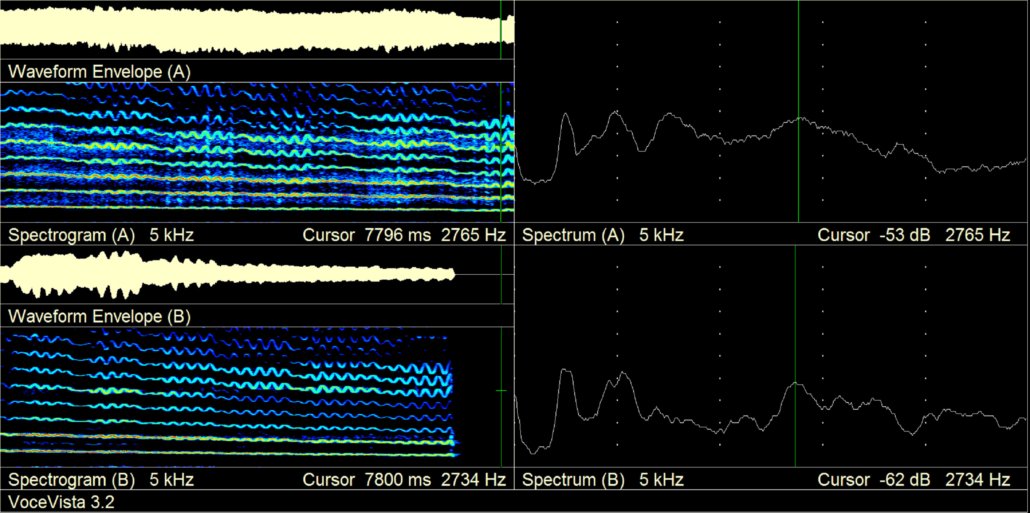Click the Spectrum (A) cursor frequency 2765 Hz
Viewport: 1030px width, 513px height.
[x=977, y=234]
